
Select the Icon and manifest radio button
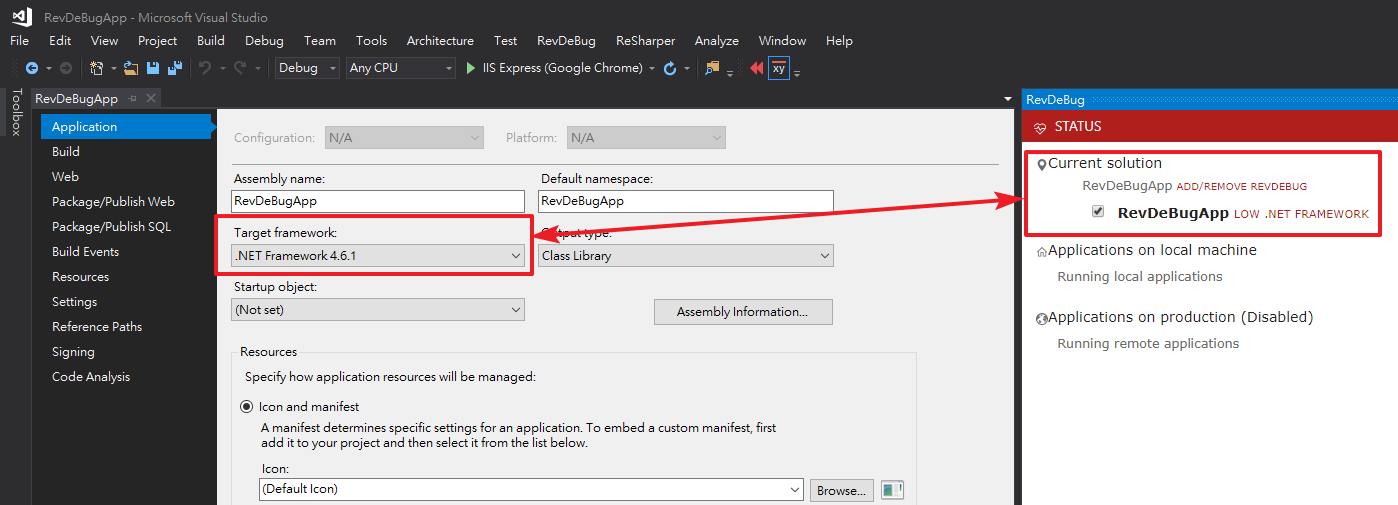[x=247, y=407]
